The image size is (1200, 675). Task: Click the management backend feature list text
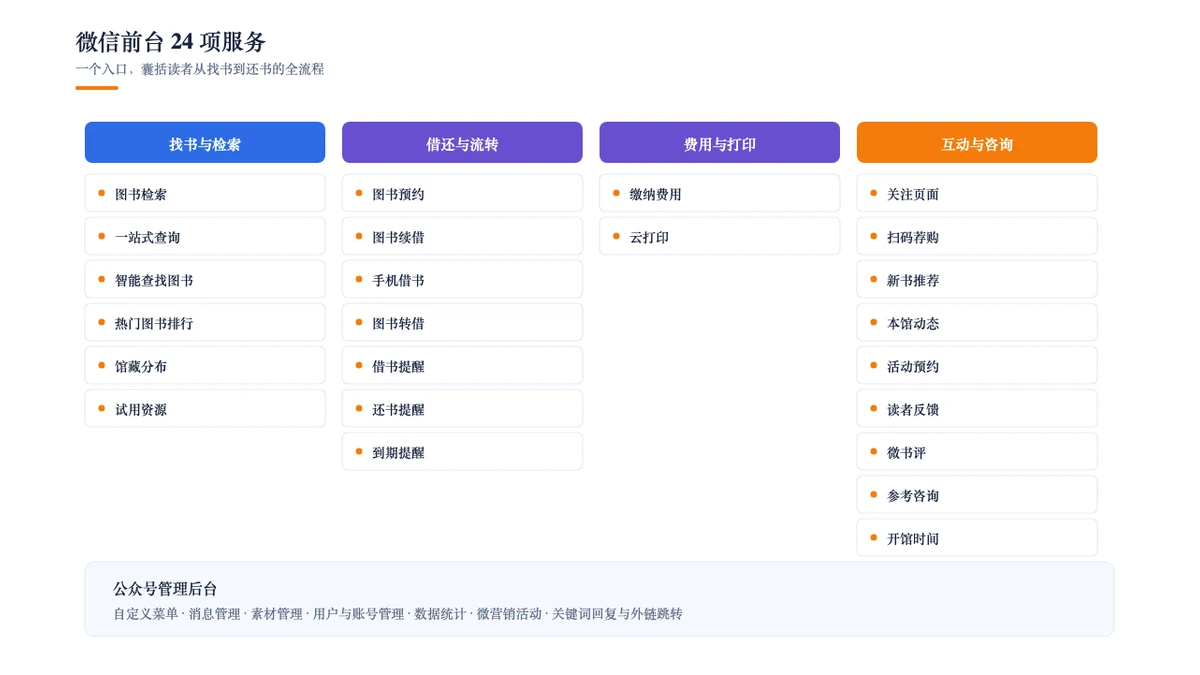[x=398, y=614]
